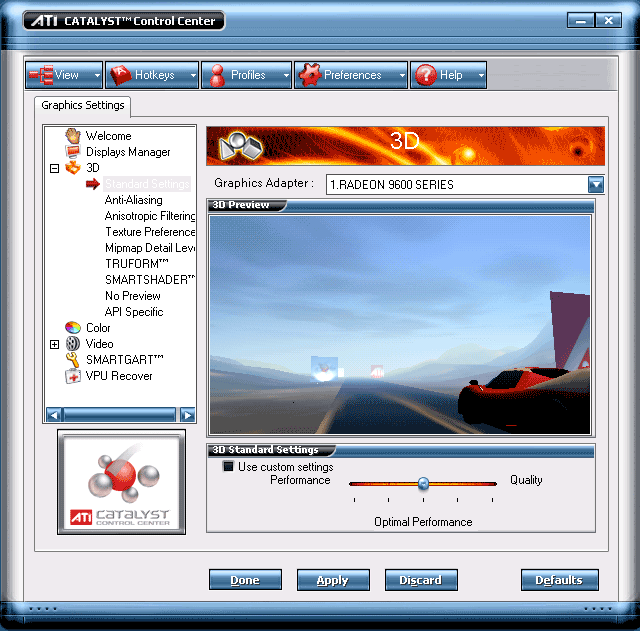The image size is (640, 631).
Task: Open the View dropdown arrow
Action: 97,75
